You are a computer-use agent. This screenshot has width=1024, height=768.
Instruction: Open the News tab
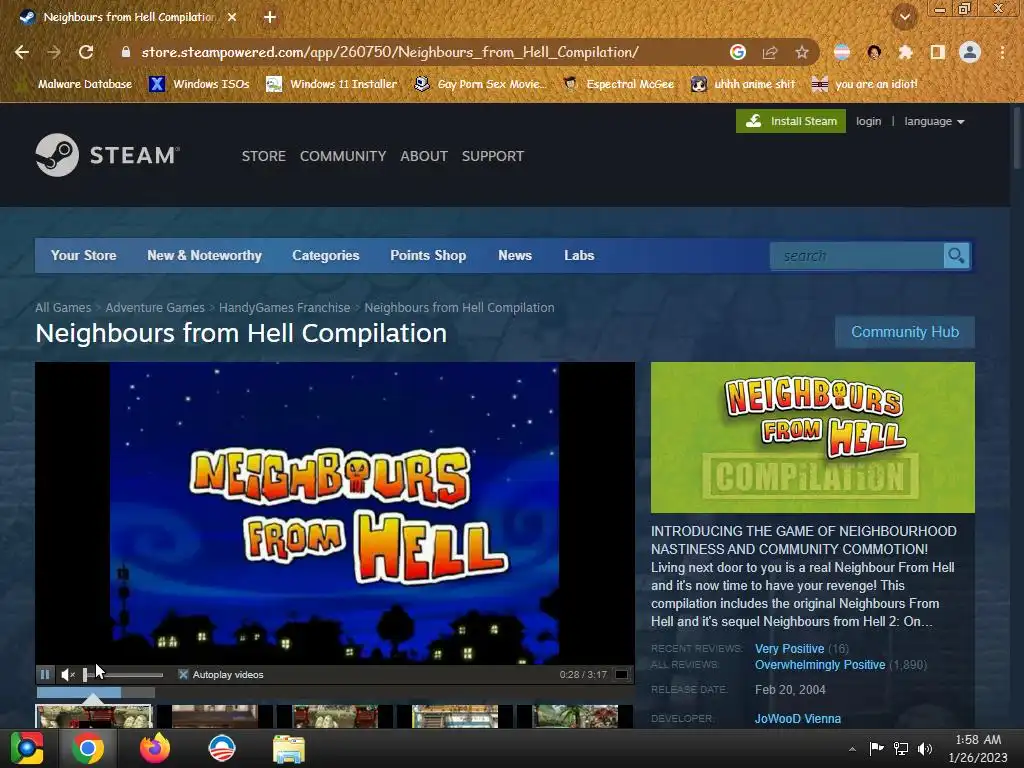(x=515, y=255)
